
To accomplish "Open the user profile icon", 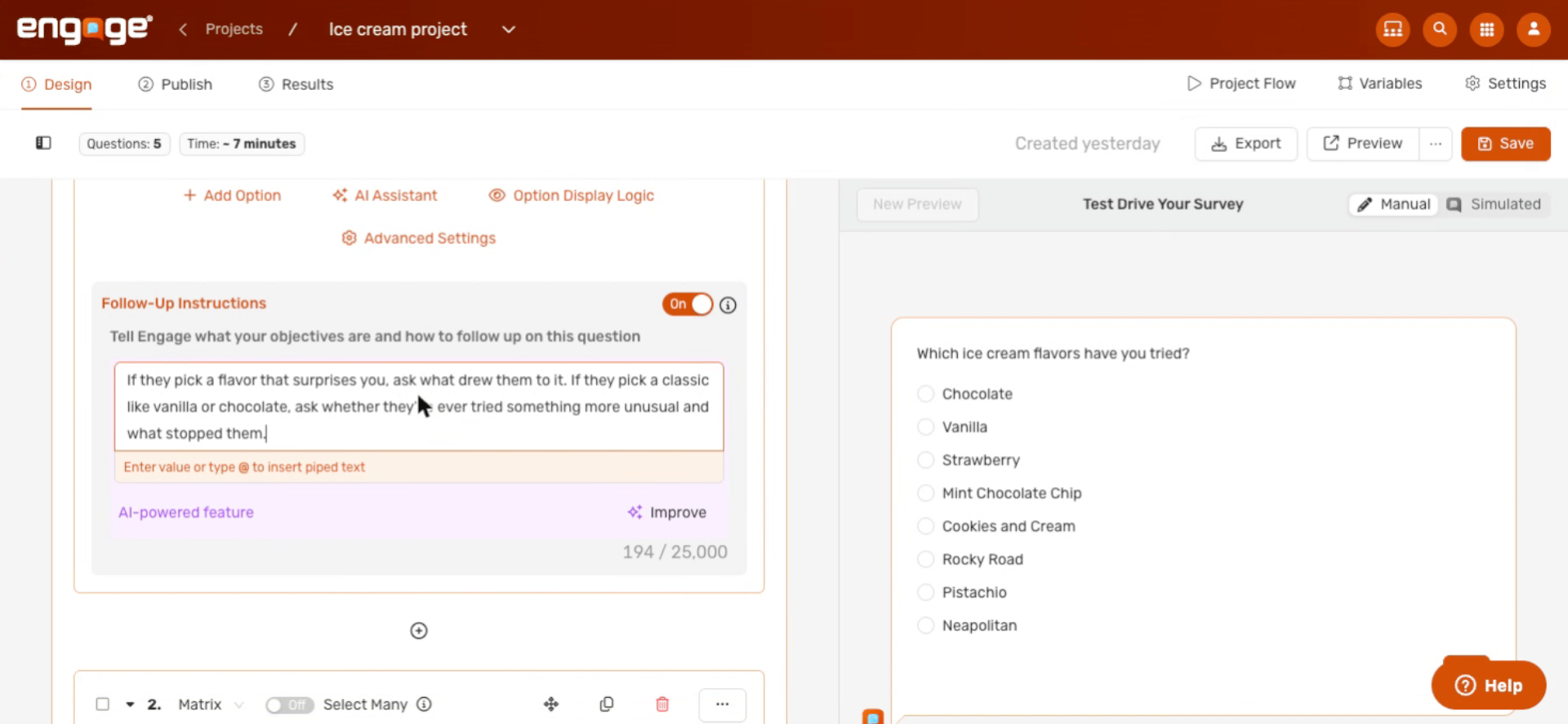I will coord(1534,29).
